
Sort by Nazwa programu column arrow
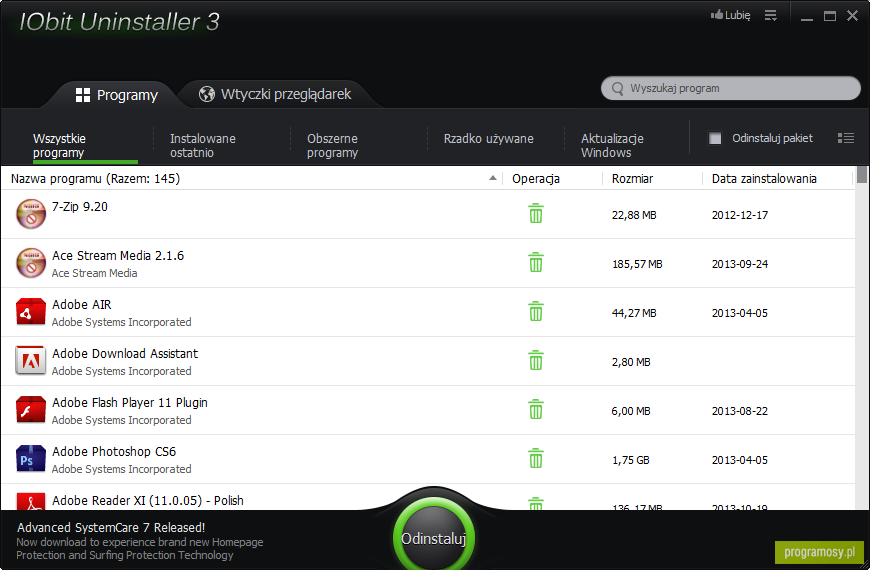(493, 178)
